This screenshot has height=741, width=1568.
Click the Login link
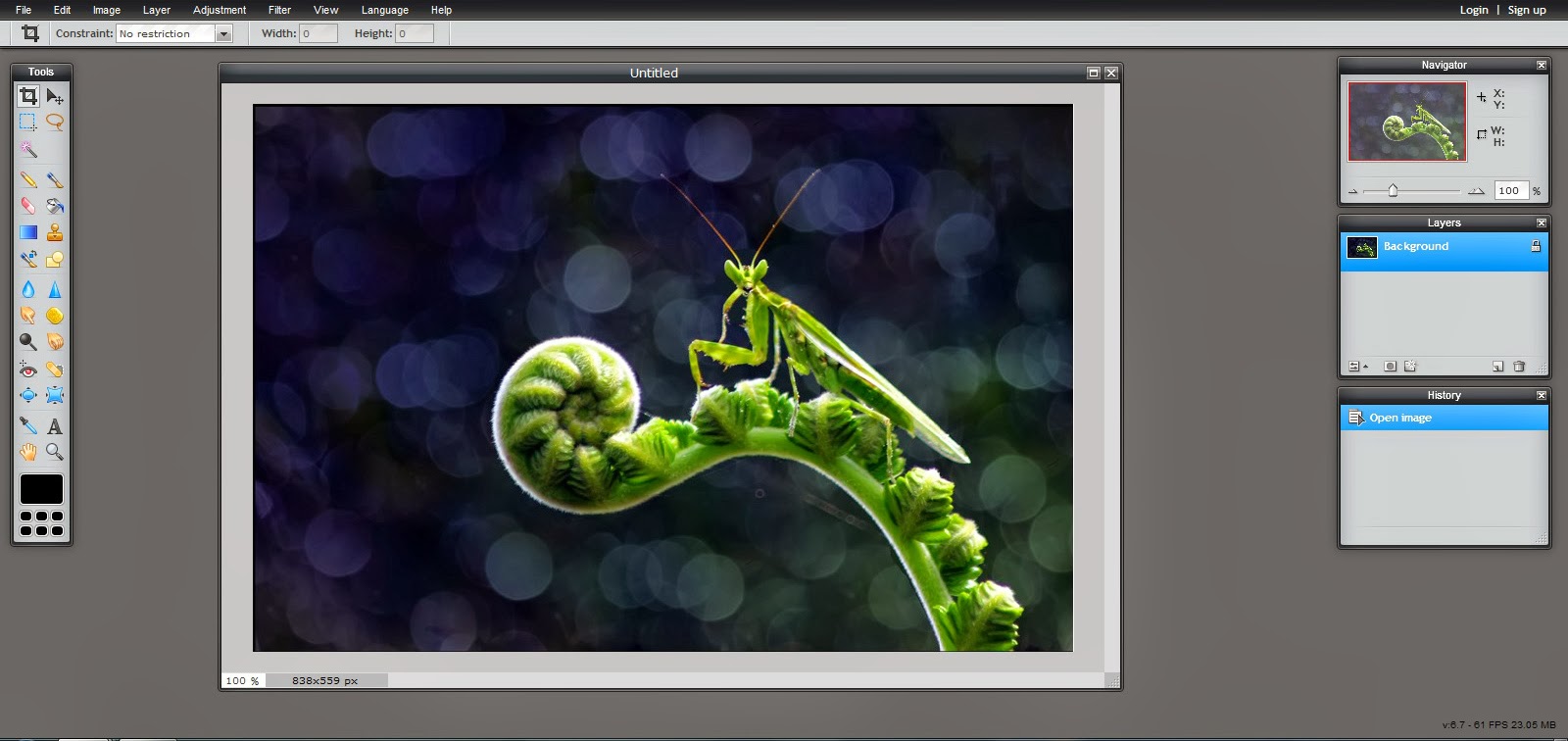point(1473,10)
